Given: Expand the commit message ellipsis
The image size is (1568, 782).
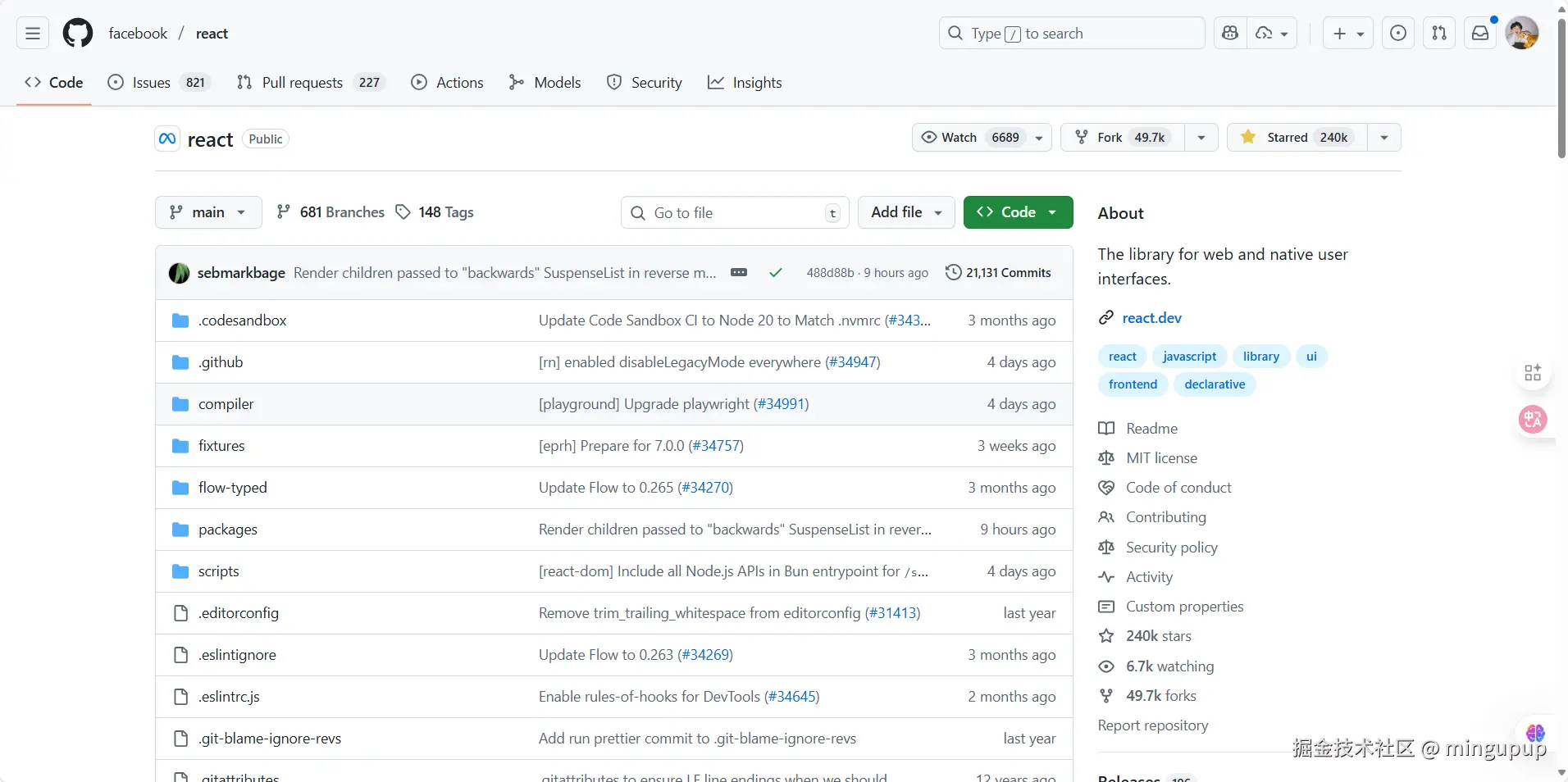Looking at the screenshot, I should tap(739, 272).
